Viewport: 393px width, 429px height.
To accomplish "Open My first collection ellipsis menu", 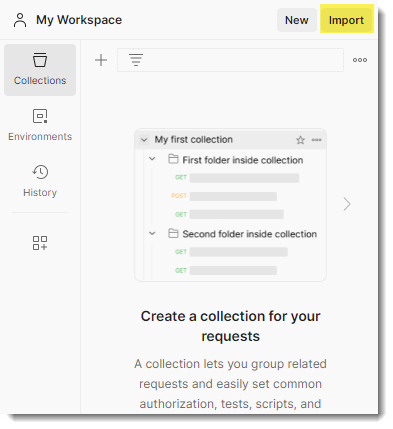I will (x=317, y=140).
